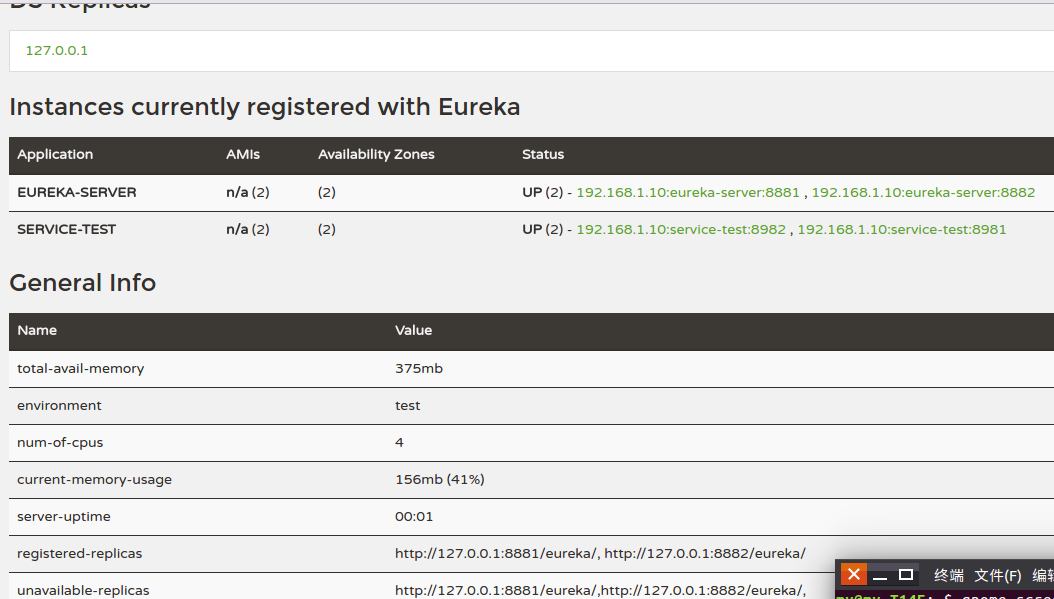This screenshot has height=599, width=1054.
Task: Click the Name column header in General Info
Action: (37, 330)
